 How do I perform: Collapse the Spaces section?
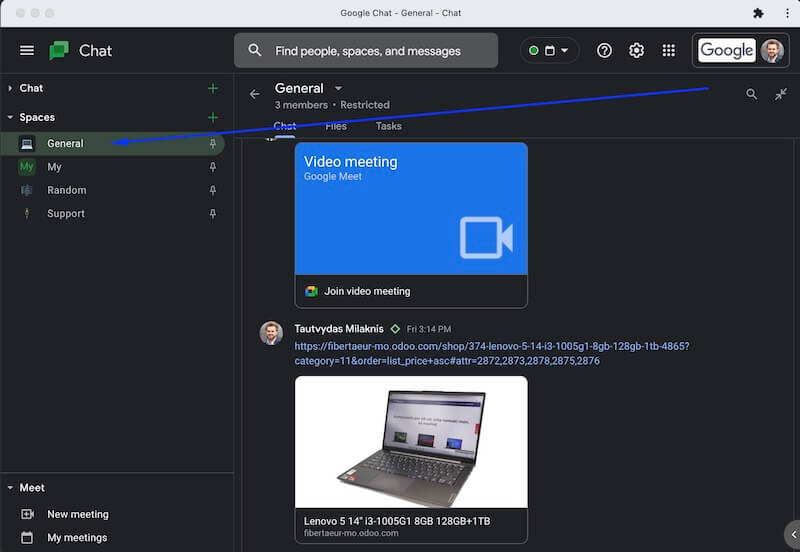tap(10, 117)
